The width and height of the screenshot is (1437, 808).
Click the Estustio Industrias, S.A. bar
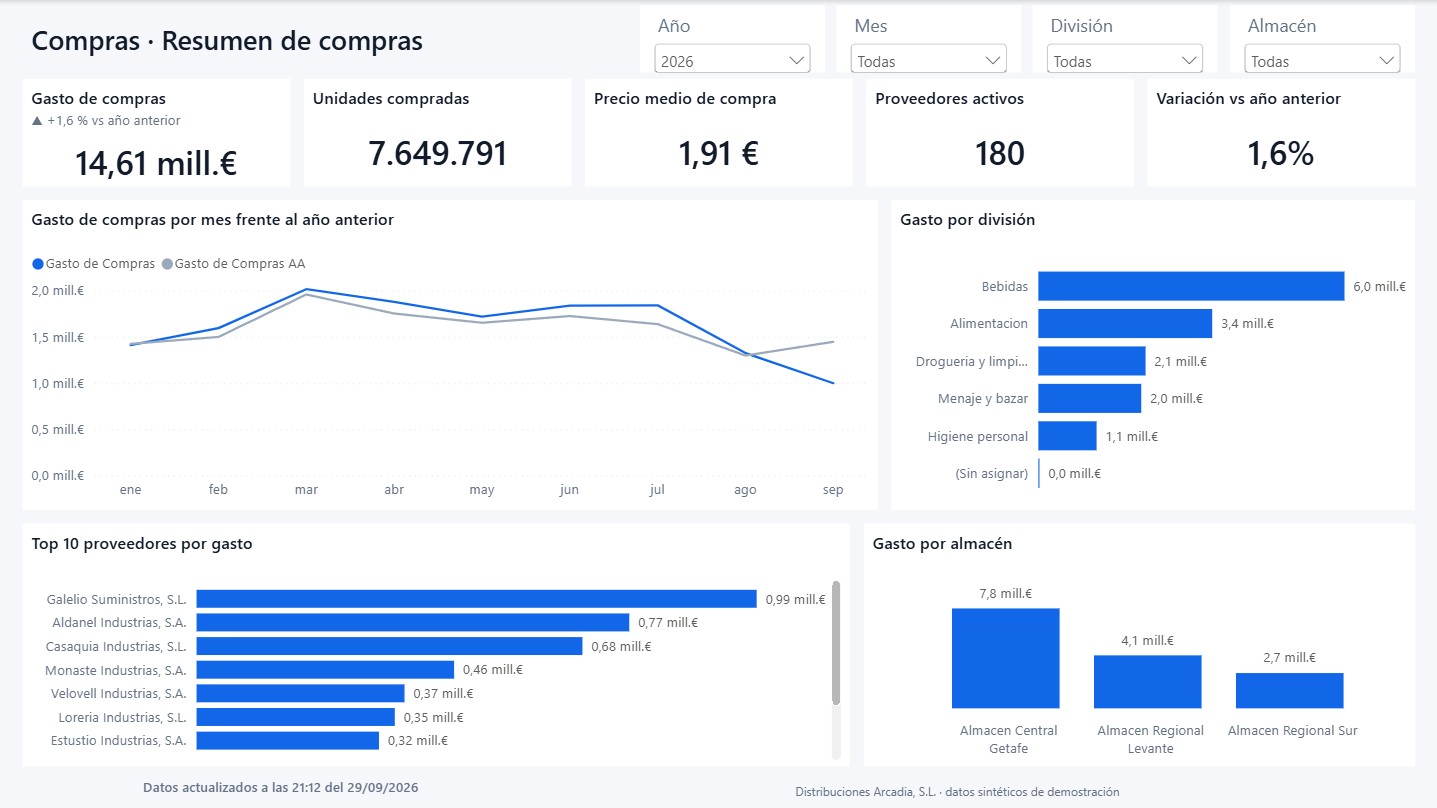(287, 741)
